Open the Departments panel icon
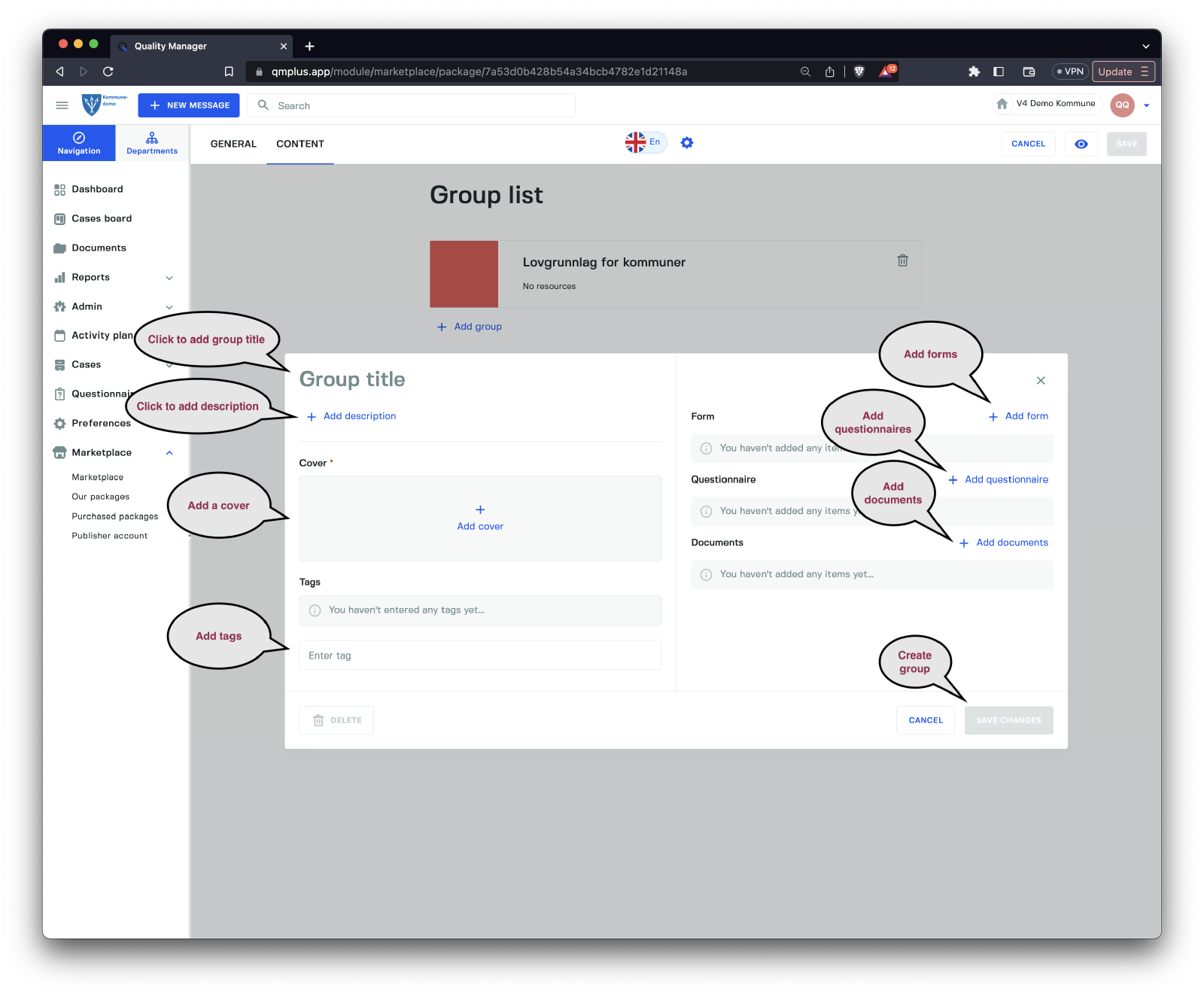The image size is (1204, 995). [152, 143]
